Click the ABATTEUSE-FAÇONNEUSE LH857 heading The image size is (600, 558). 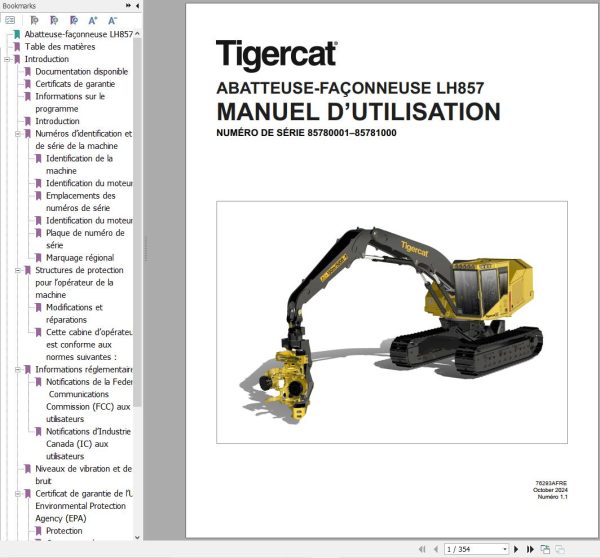click(350, 88)
